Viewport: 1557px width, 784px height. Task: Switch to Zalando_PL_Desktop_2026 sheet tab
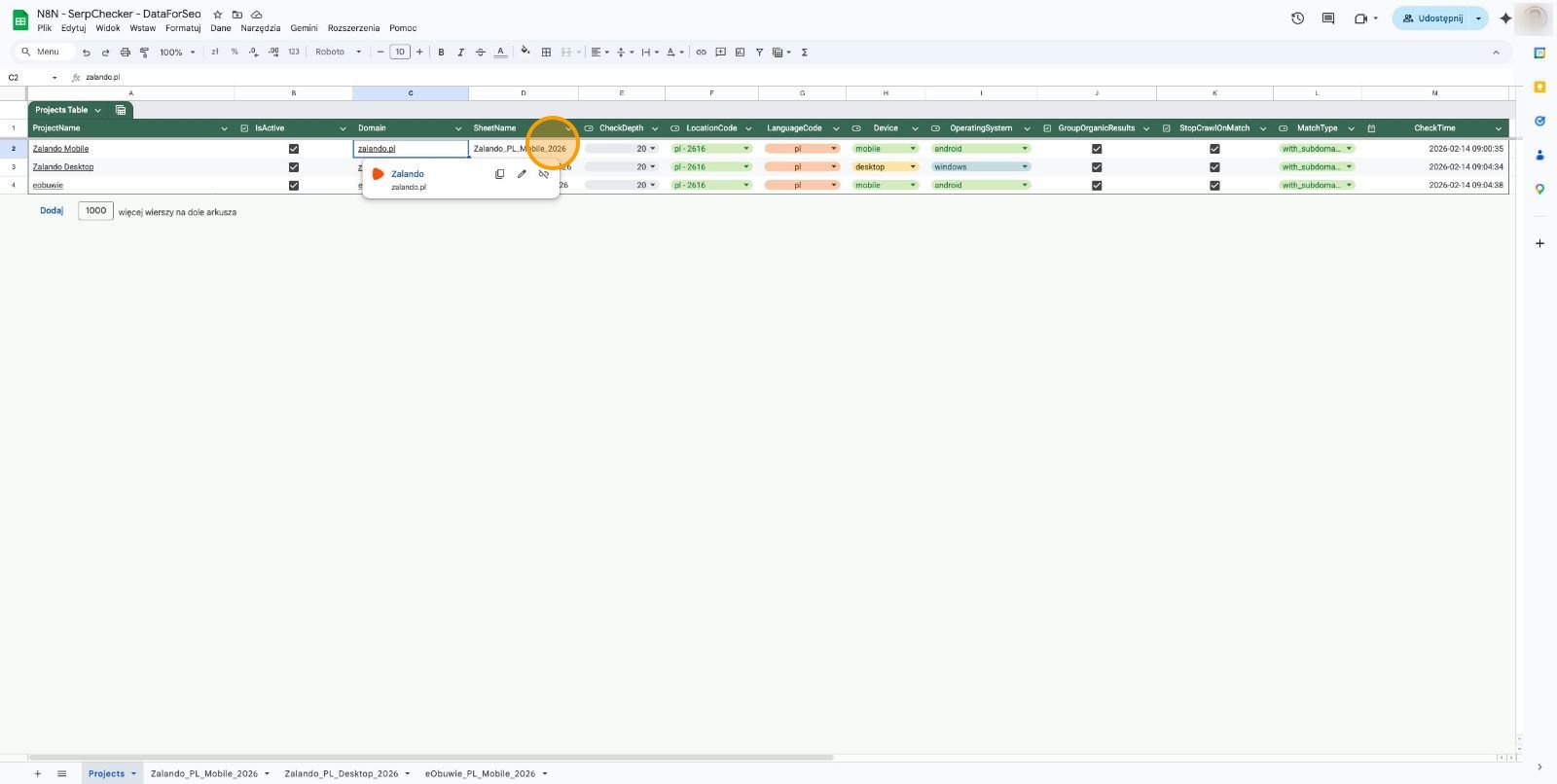[x=342, y=773]
